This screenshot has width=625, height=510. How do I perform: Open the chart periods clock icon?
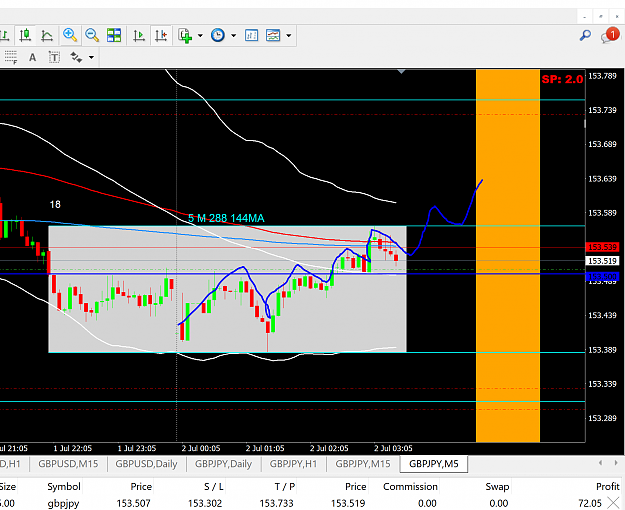(218, 35)
